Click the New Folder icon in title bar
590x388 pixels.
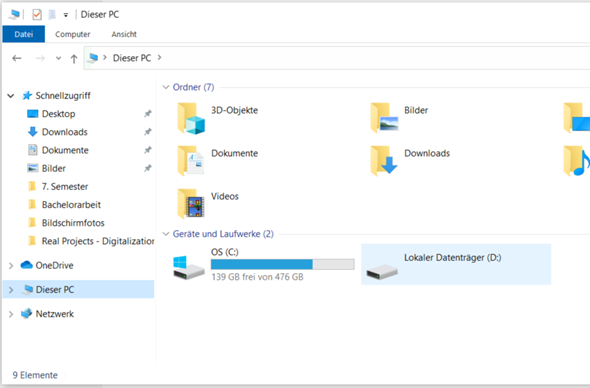coord(52,14)
